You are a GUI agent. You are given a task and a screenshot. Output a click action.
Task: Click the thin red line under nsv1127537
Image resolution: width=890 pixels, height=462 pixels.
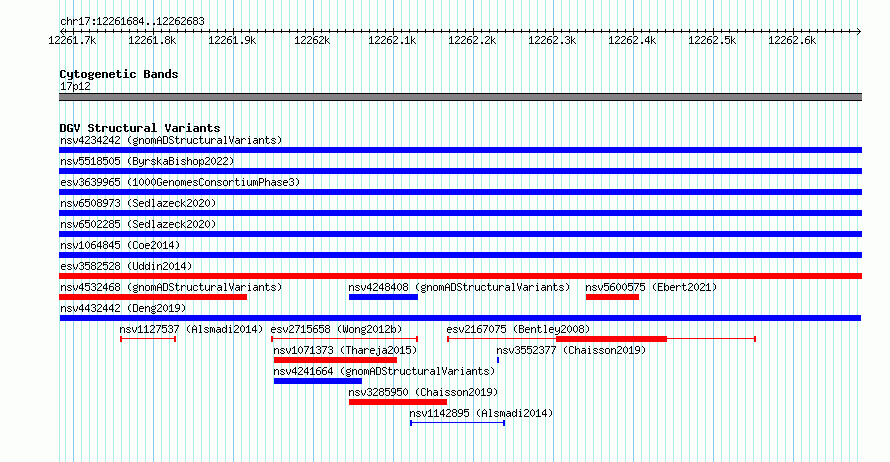pyautogui.click(x=148, y=339)
